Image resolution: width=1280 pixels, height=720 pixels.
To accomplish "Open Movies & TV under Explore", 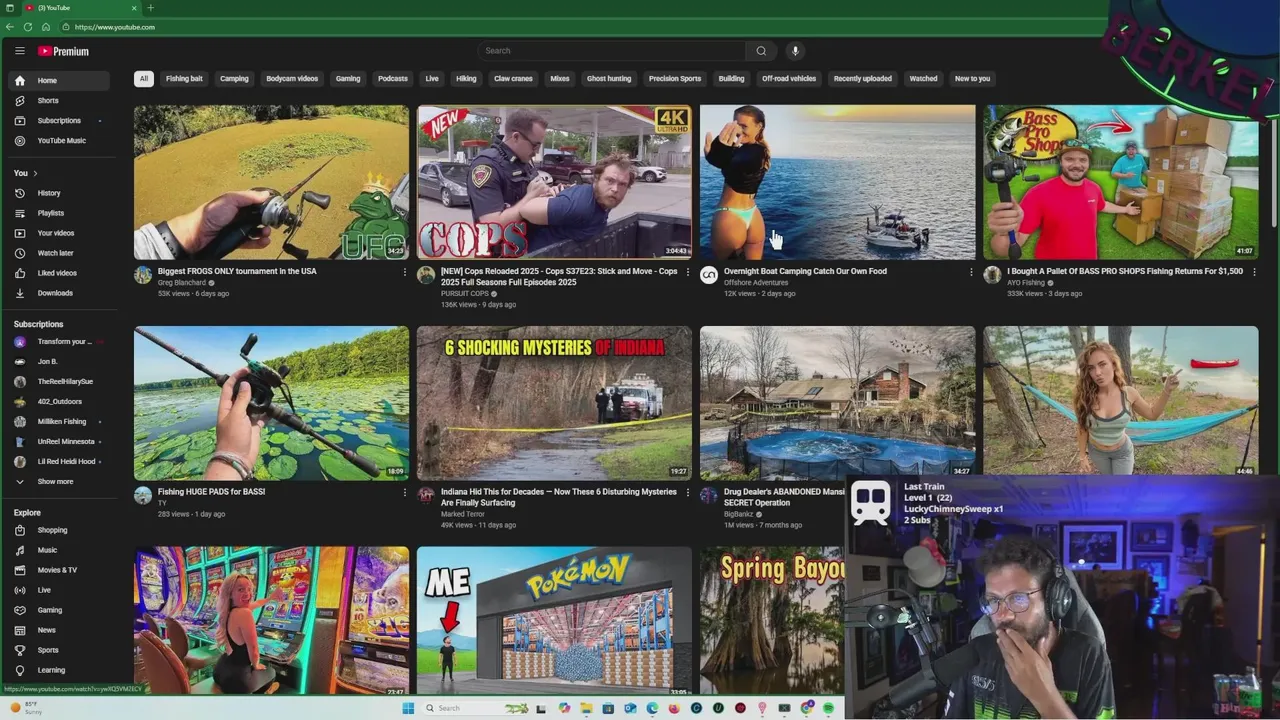I will tap(60, 570).
